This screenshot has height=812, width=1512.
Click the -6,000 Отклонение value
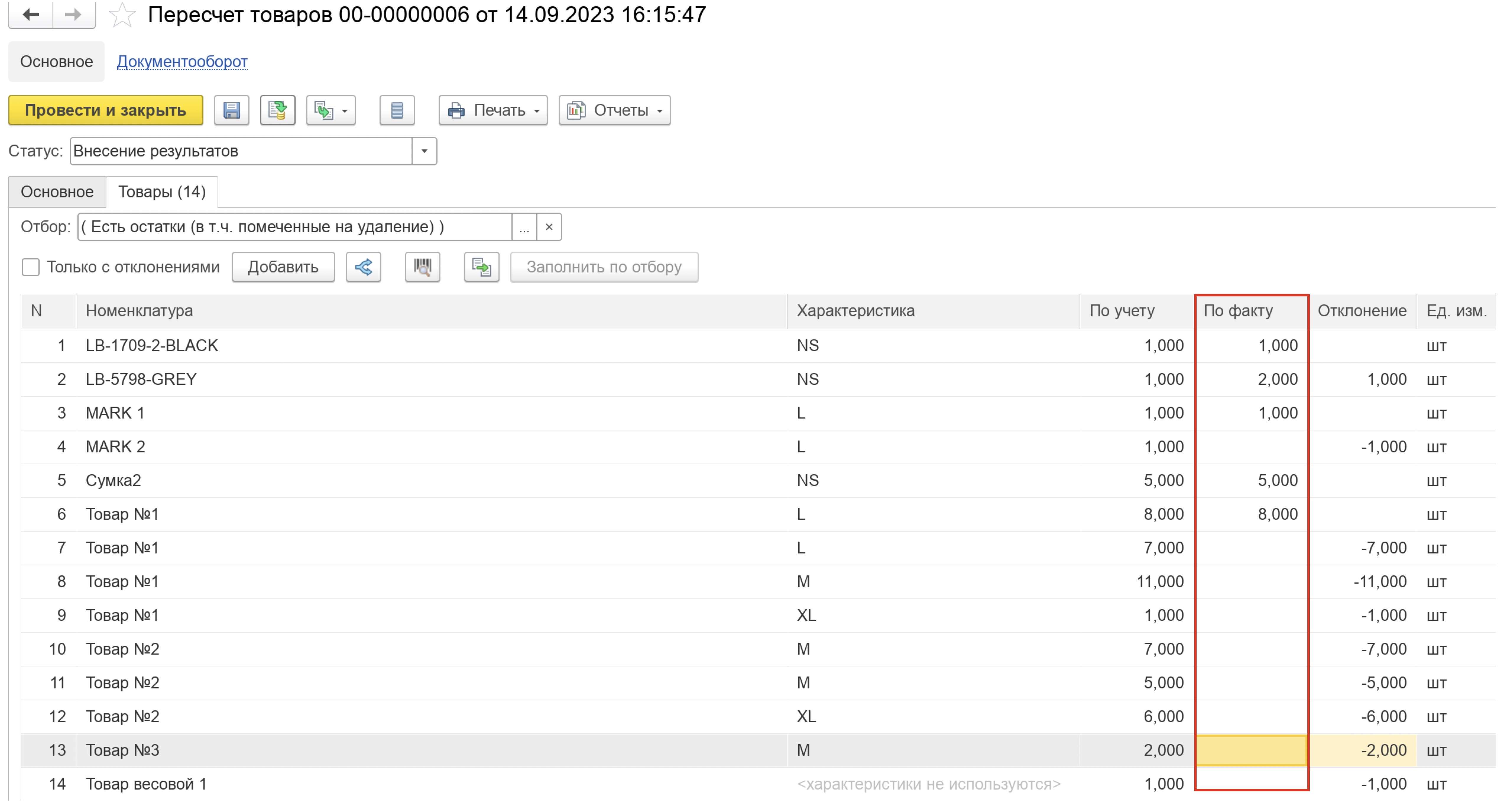tap(1384, 717)
